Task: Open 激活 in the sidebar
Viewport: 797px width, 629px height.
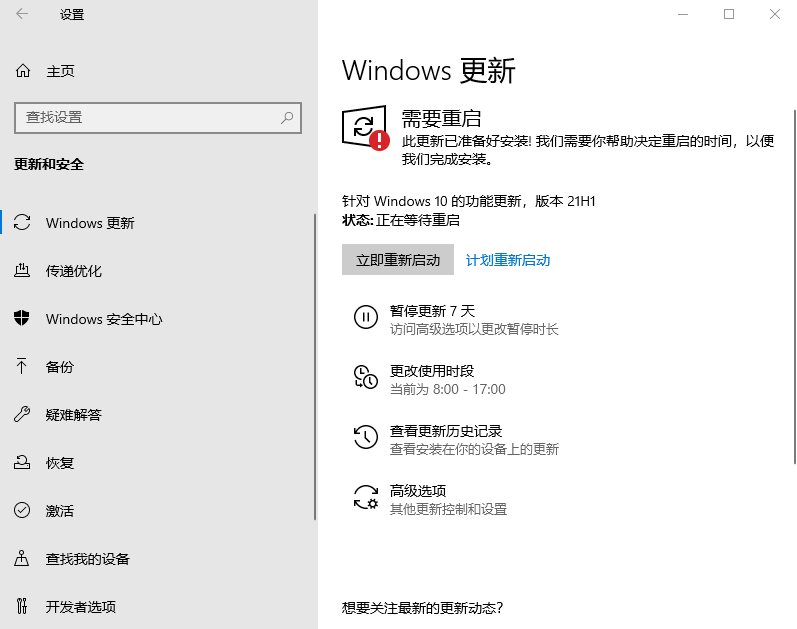Action: 59,511
